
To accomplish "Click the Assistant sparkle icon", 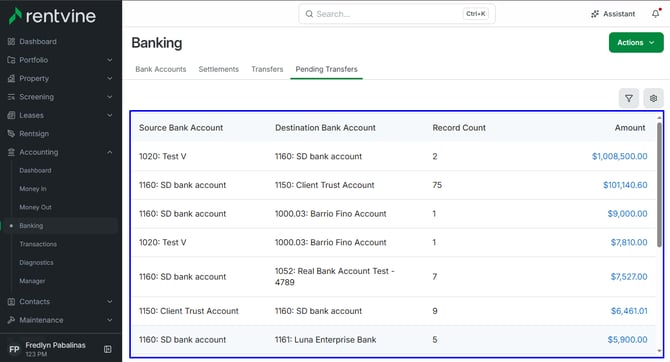I will tap(595, 14).
